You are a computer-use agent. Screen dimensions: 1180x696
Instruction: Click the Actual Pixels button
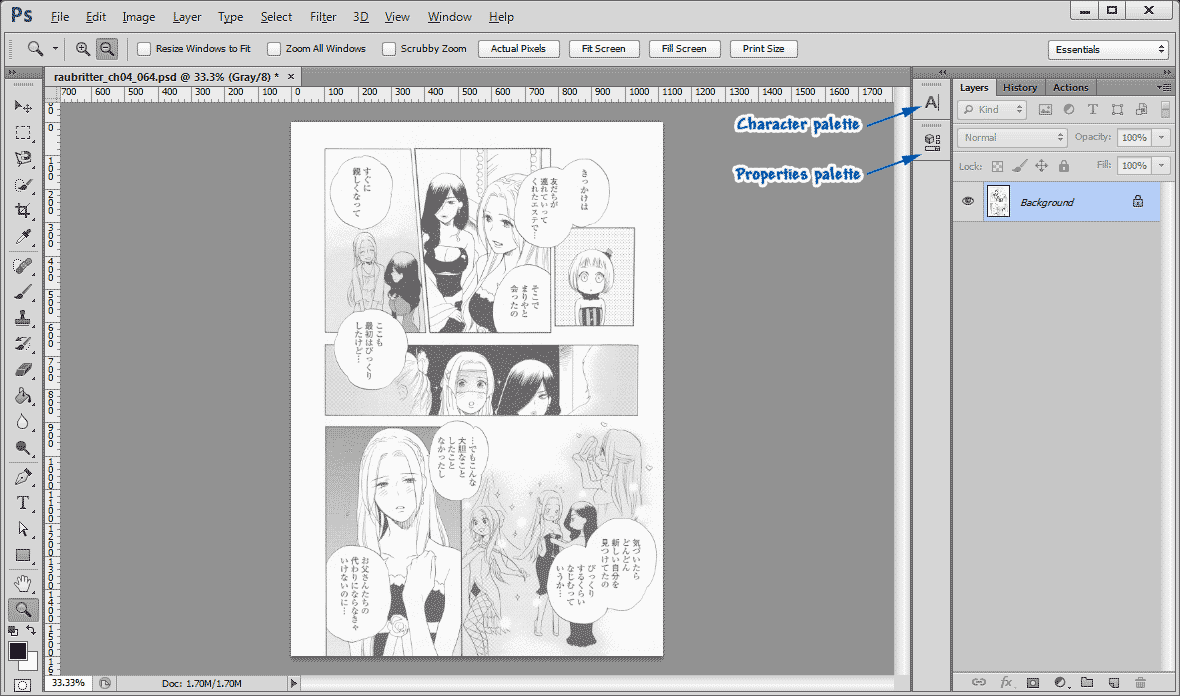coord(518,49)
